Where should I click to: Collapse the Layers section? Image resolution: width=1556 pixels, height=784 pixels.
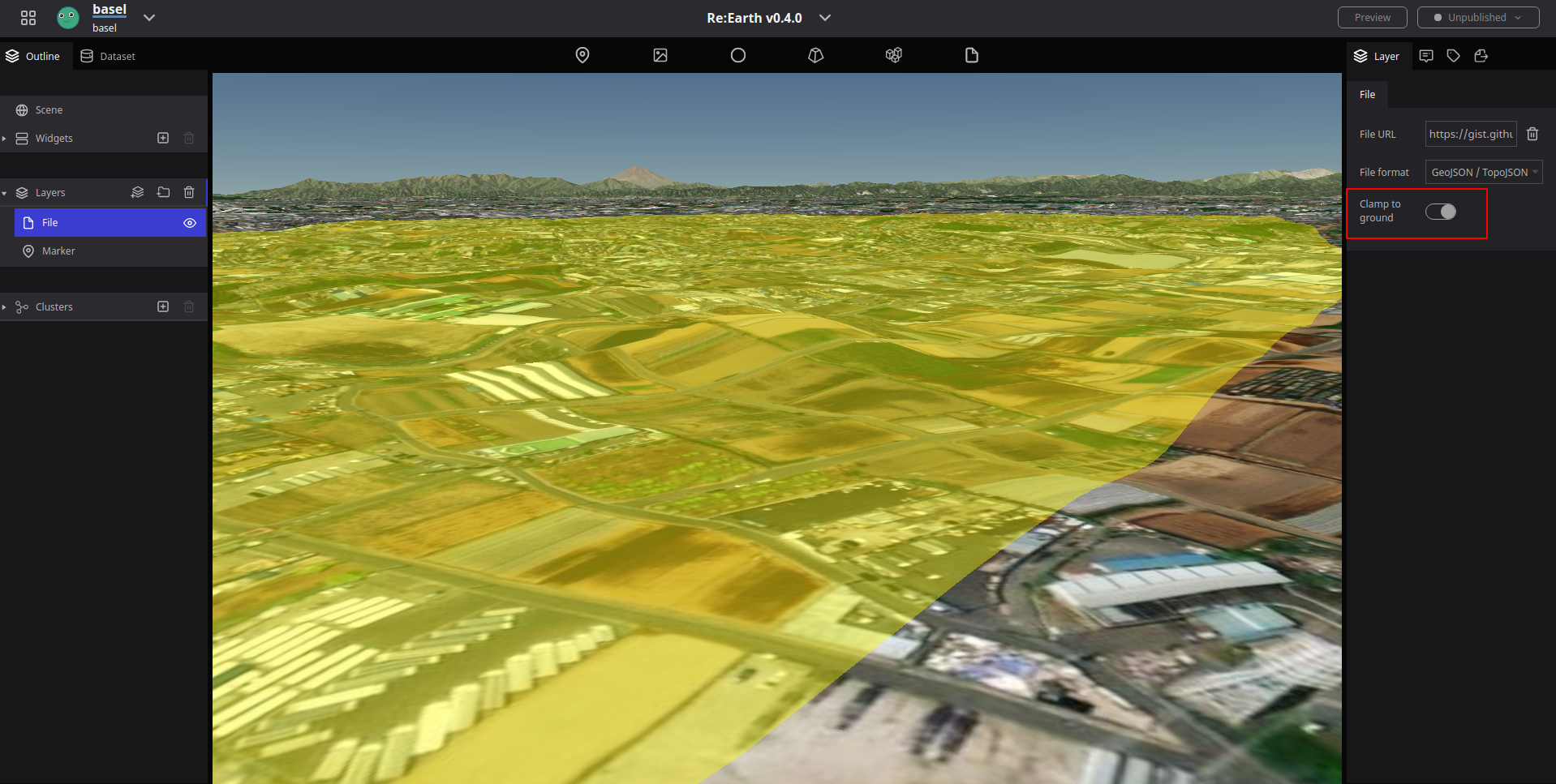4,193
